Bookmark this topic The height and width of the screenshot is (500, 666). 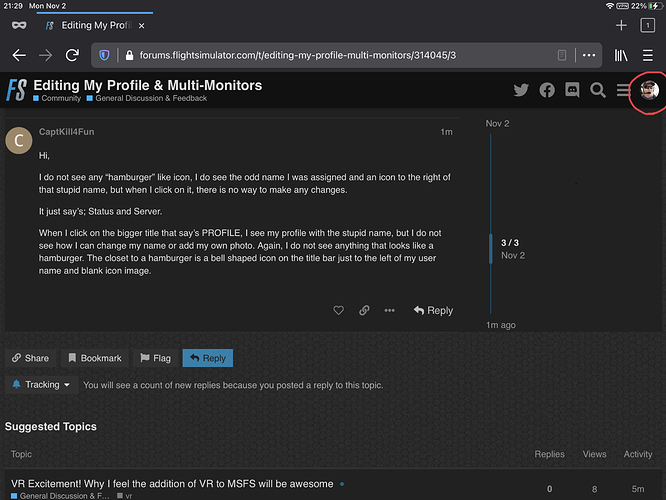95,358
